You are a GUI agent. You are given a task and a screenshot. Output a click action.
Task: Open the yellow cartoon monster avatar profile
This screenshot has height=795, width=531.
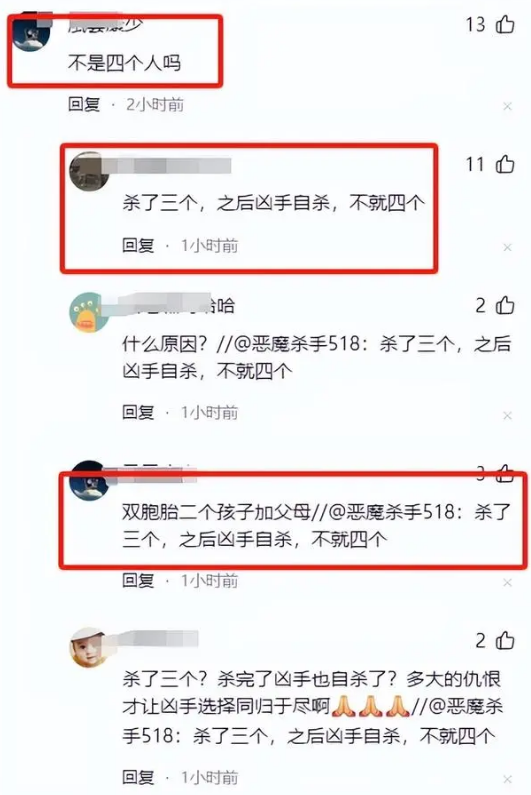point(88,312)
